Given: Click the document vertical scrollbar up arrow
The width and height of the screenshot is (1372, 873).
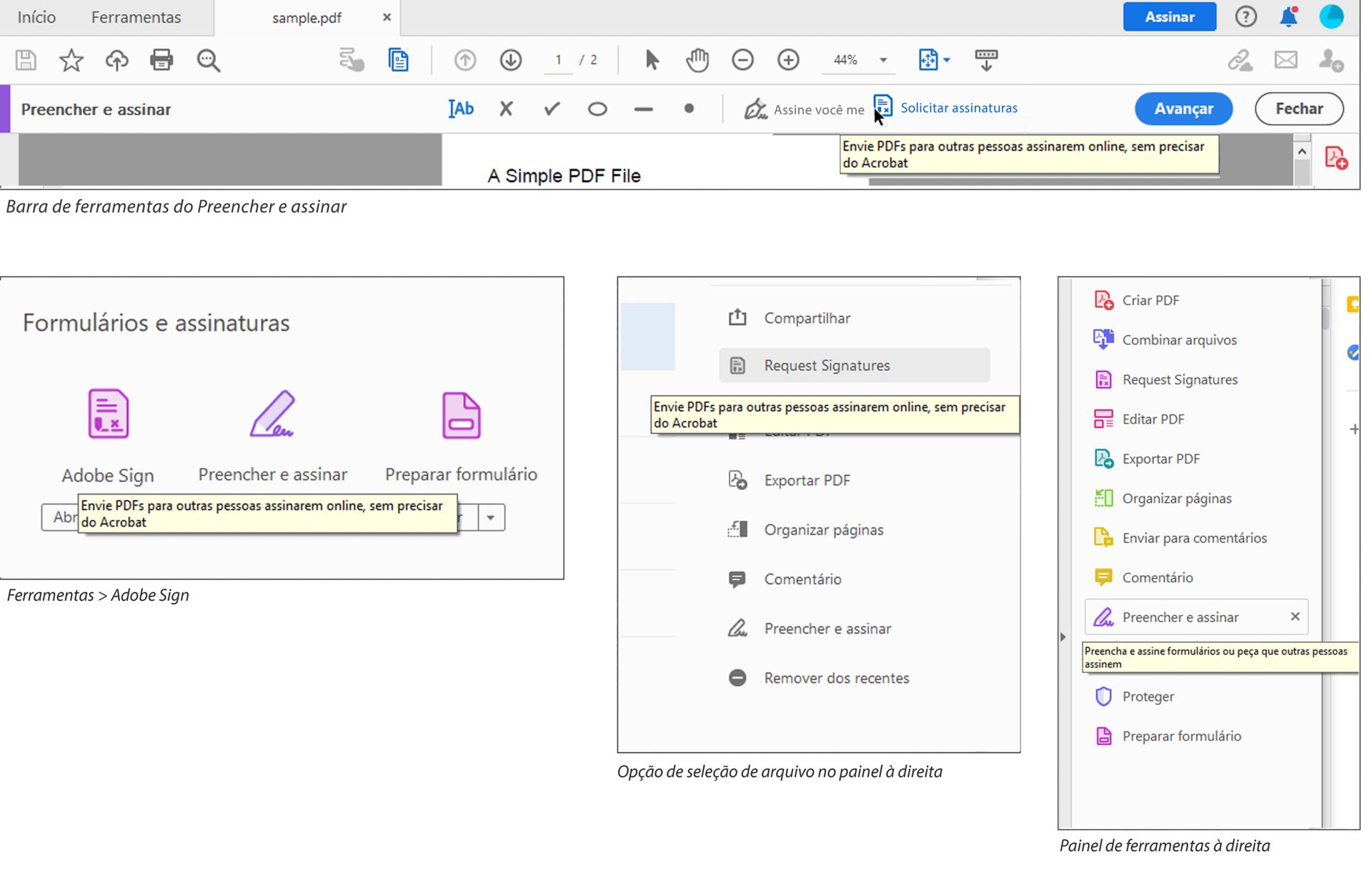Looking at the screenshot, I should point(1302,151).
